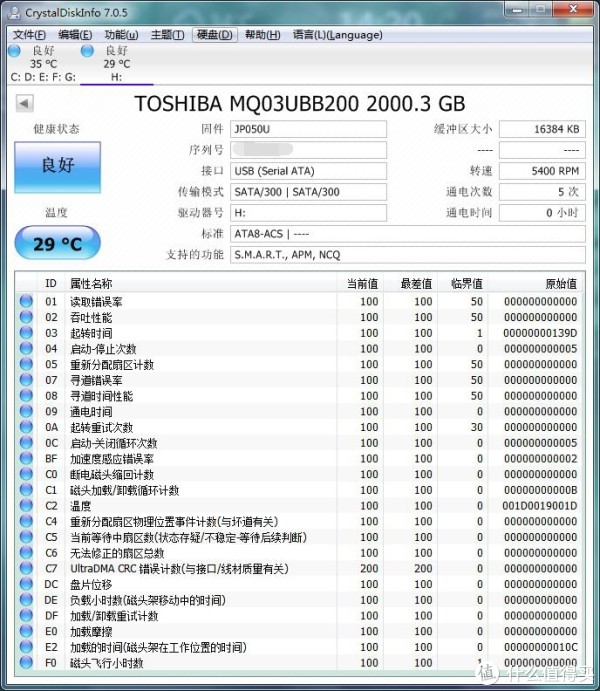The width and height of the screenshot is (600, 691).
Task: Click the current value 200 in row C7
Action: point(369,568)
